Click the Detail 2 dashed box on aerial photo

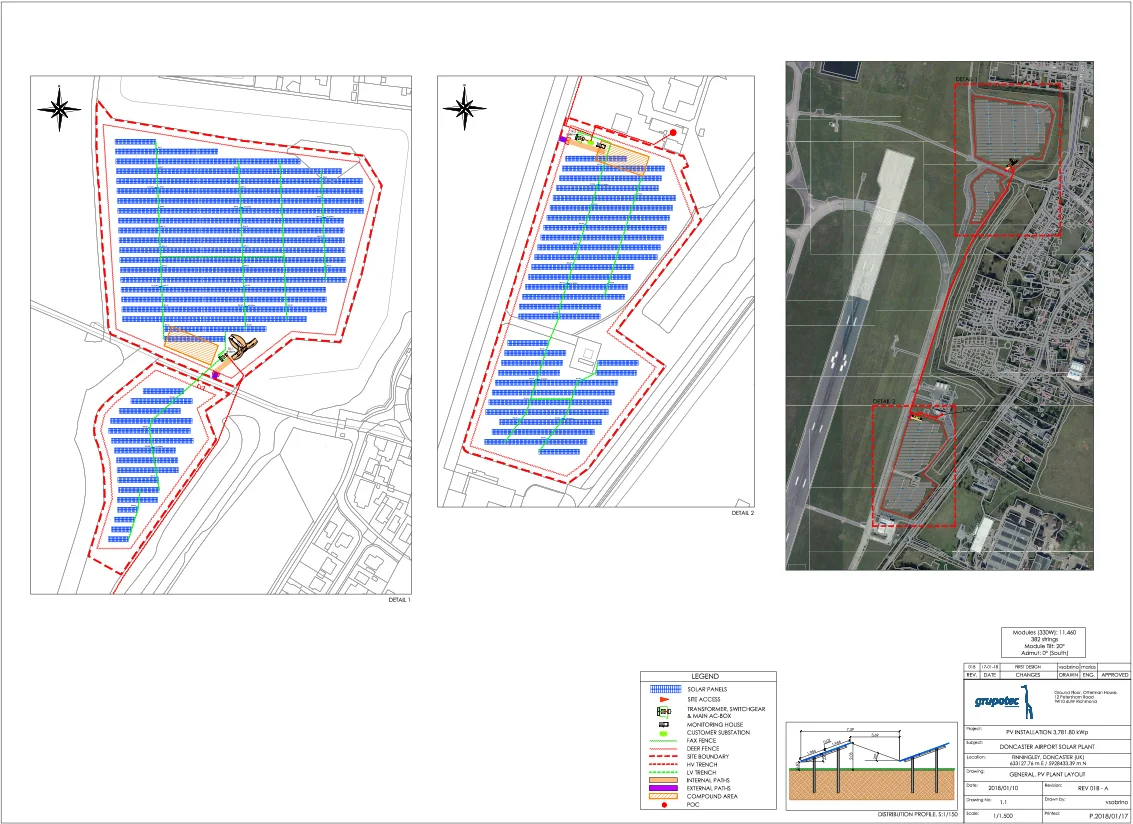(914, 465)
